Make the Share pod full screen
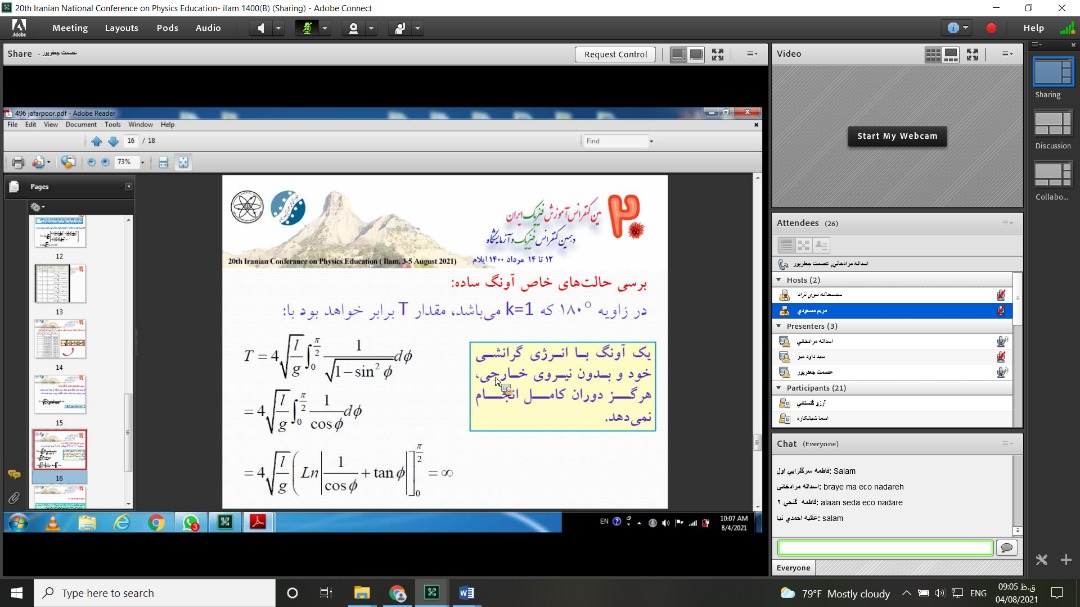 717,55
